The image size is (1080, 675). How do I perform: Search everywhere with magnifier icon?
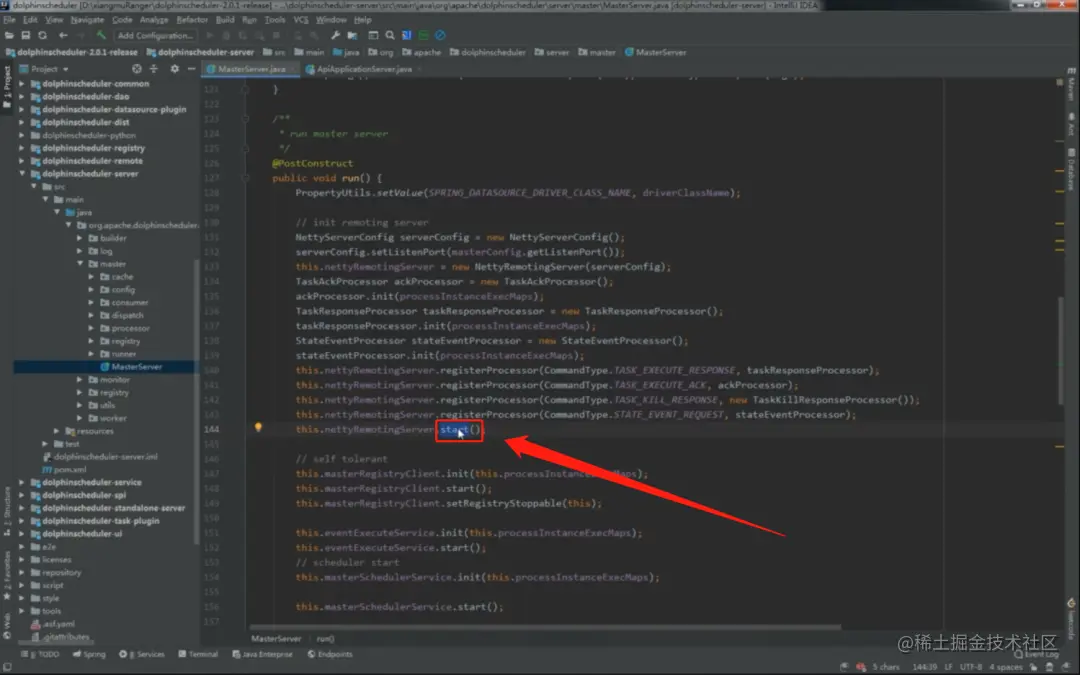[x=390, y=35]
